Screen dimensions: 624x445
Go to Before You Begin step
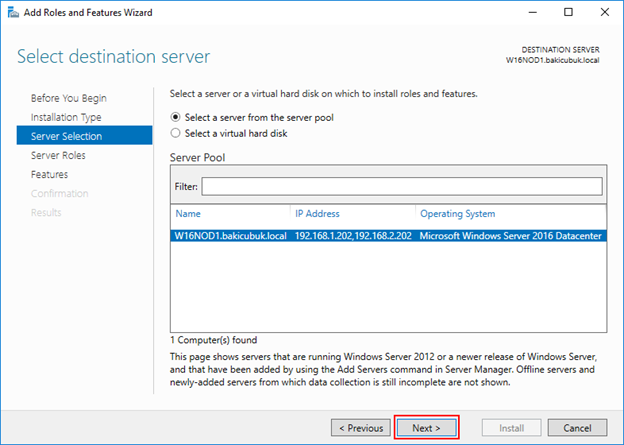[69, 98]
